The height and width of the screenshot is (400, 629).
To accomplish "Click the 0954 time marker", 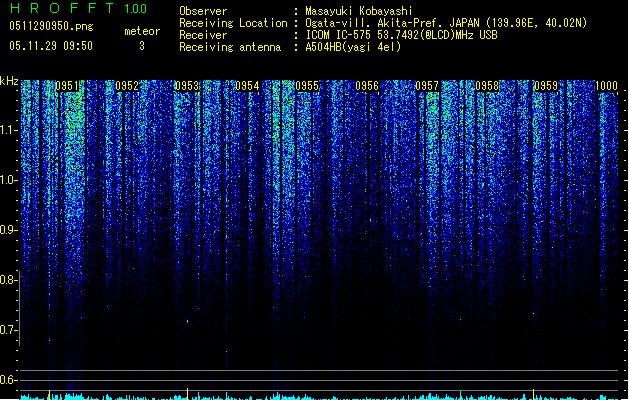I will click(247, 86).
